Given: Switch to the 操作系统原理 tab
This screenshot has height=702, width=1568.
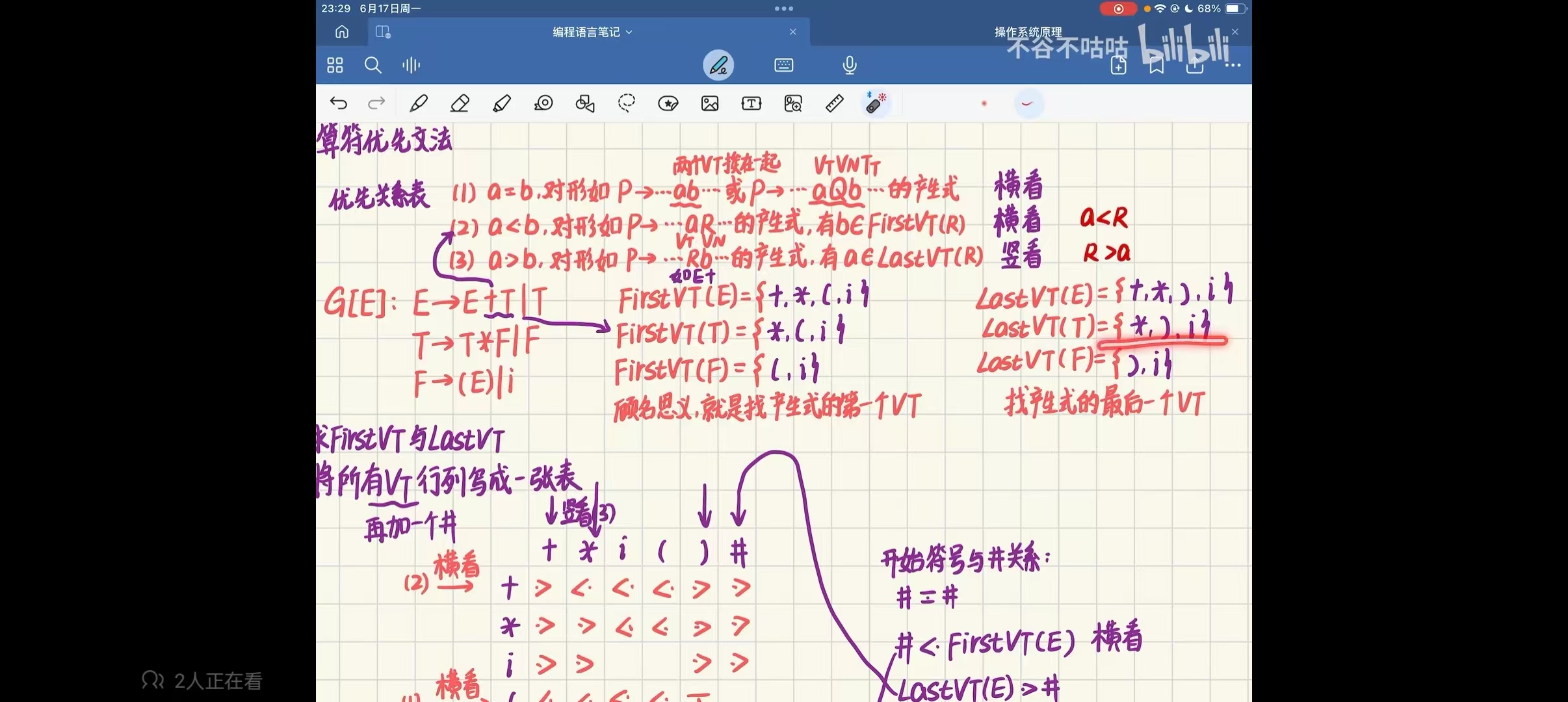Looking at the screenshot, I should click(x=1028, y=32).
